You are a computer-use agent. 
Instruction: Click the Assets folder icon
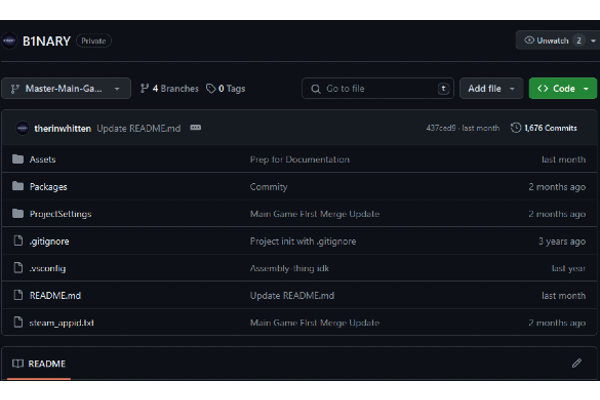(18, 159)
